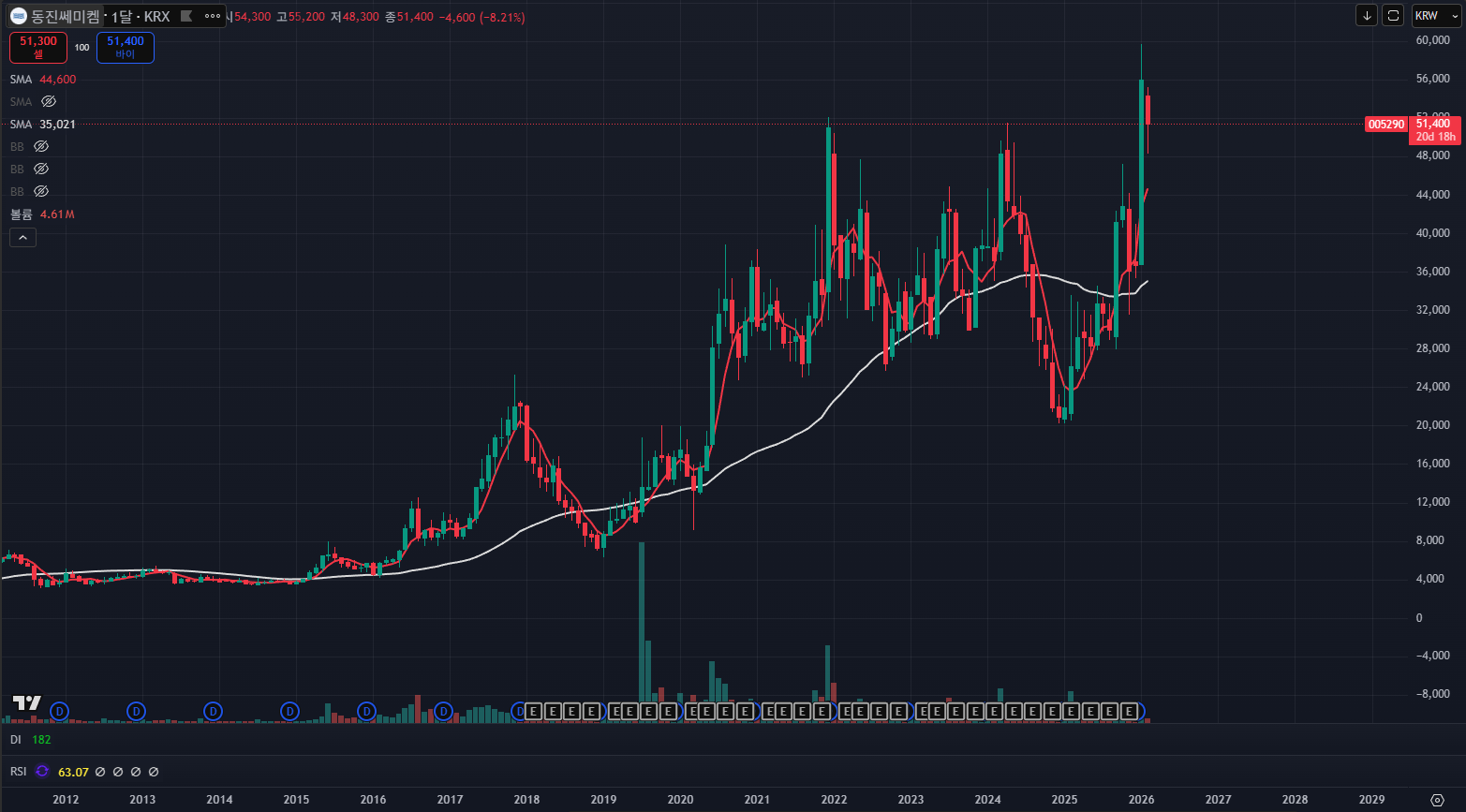This screenshot has width=1466, height=812.
Task: Click the flag icon next to KRX
Action: [x=186, y=16]
